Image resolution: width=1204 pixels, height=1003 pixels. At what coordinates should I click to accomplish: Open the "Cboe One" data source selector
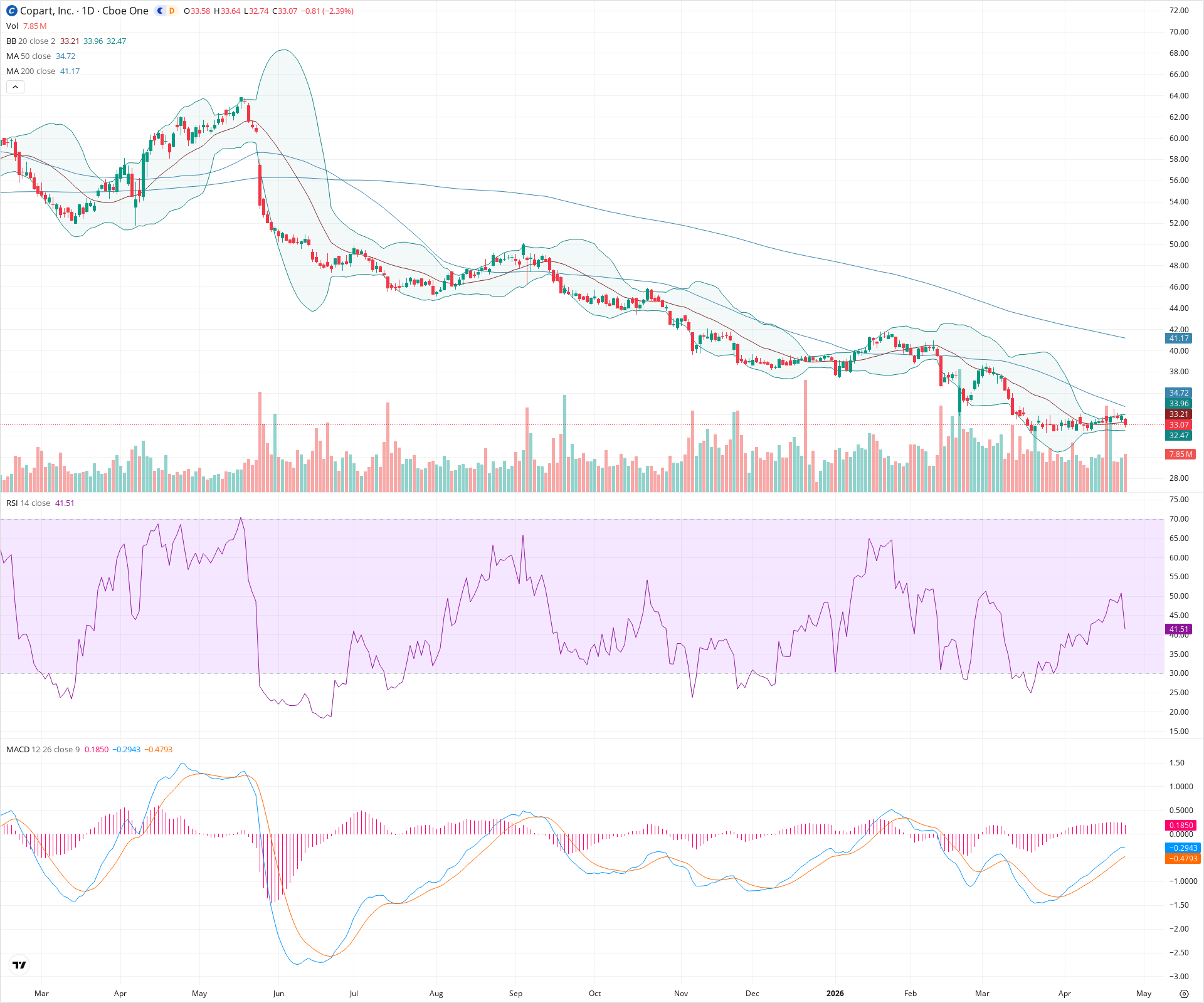[125, 11]
